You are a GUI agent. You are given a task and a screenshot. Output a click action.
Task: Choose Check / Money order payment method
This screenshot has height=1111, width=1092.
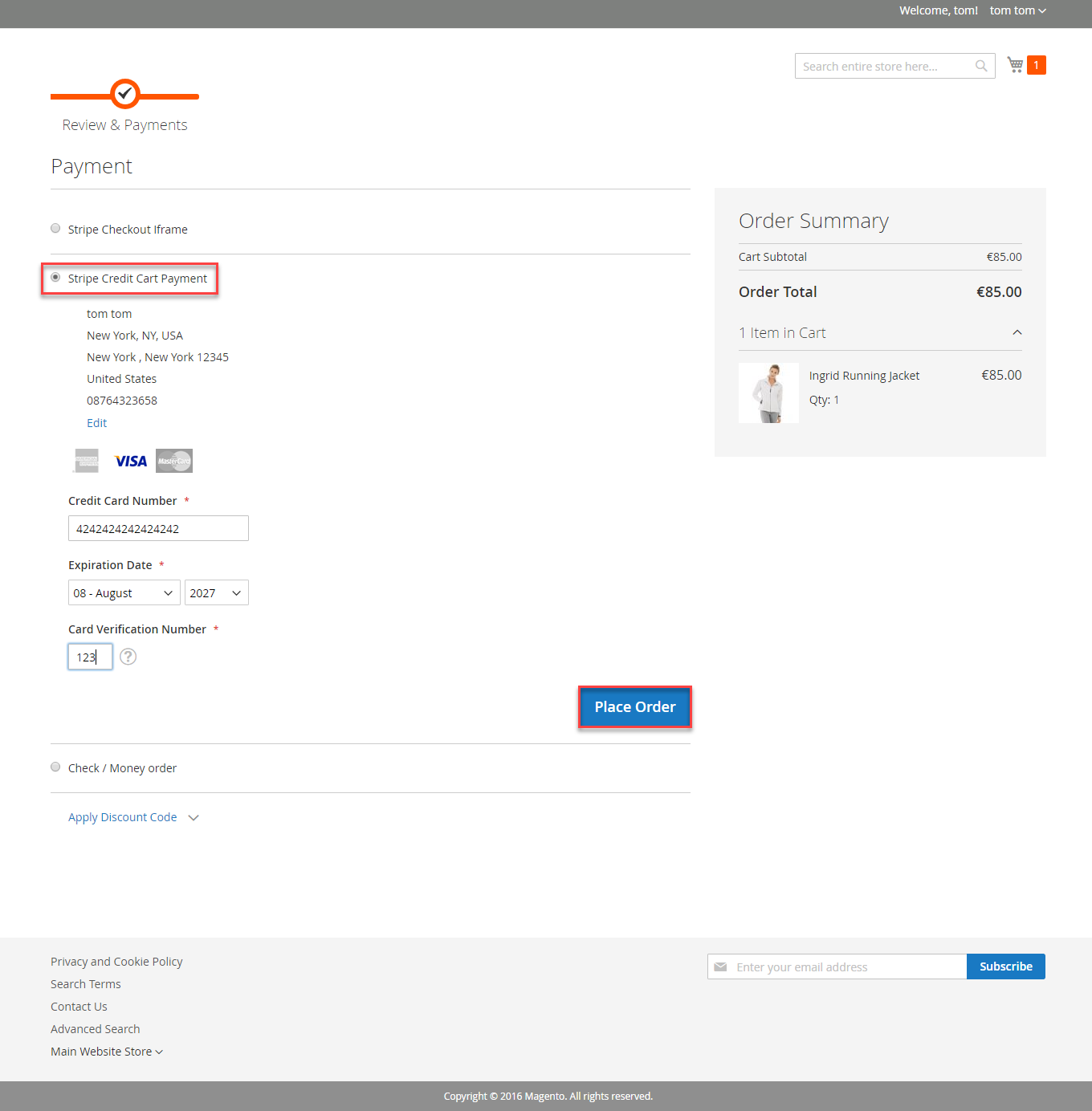pos(55,767)
